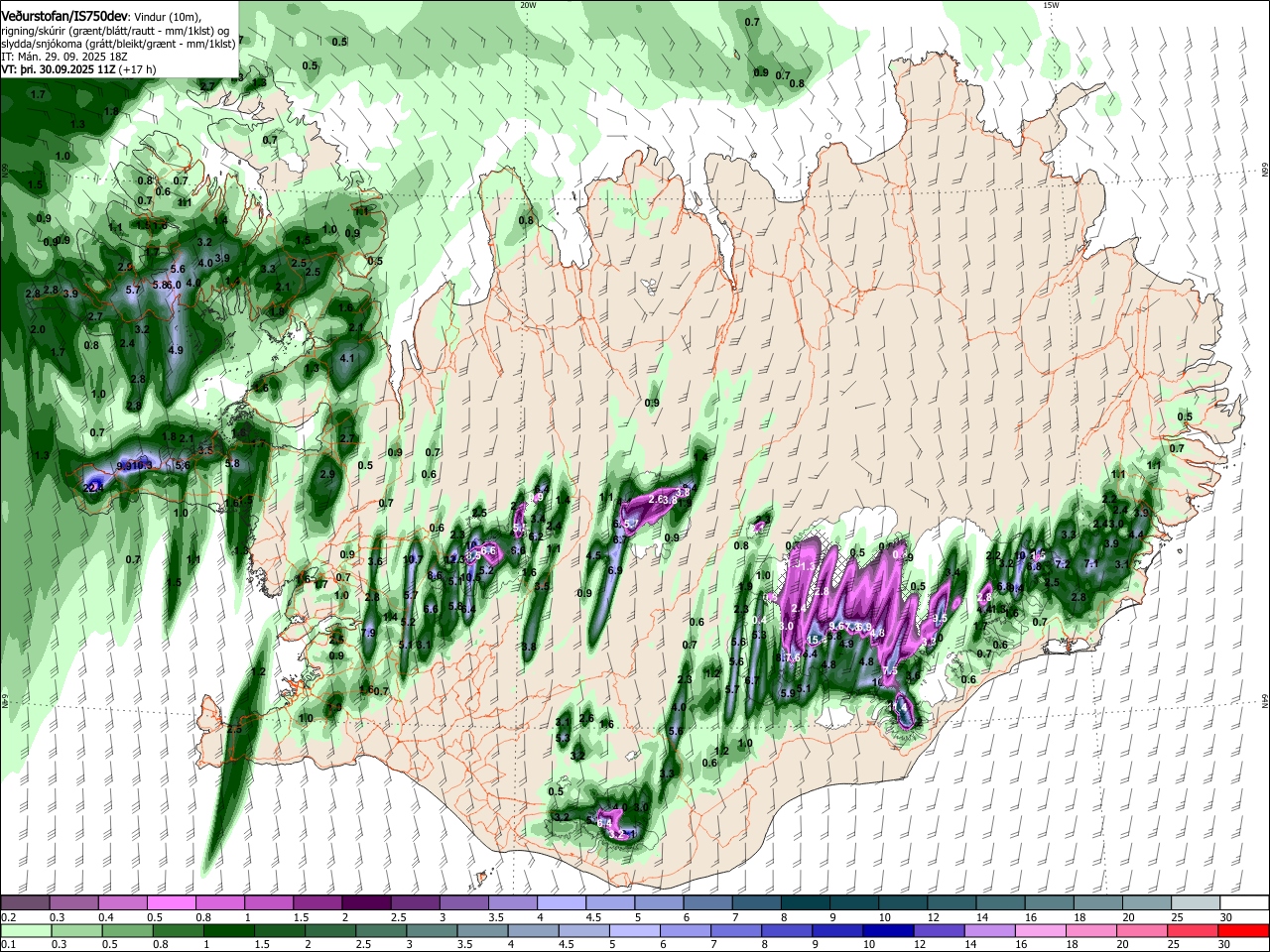The width and height of the screenshot is (1270, 952).
Task: Choose the pure red 30 swatch in the lower legend row
Action: [x=1242, y=931]
